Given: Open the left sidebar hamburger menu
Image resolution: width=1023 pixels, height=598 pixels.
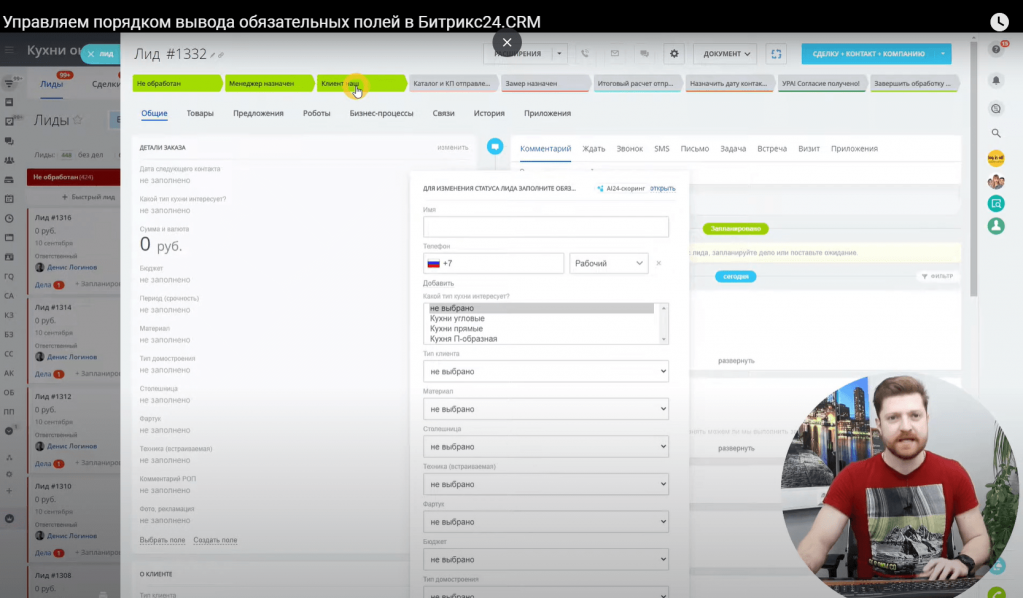Looking at the screenshot, I should click(9, 50).
